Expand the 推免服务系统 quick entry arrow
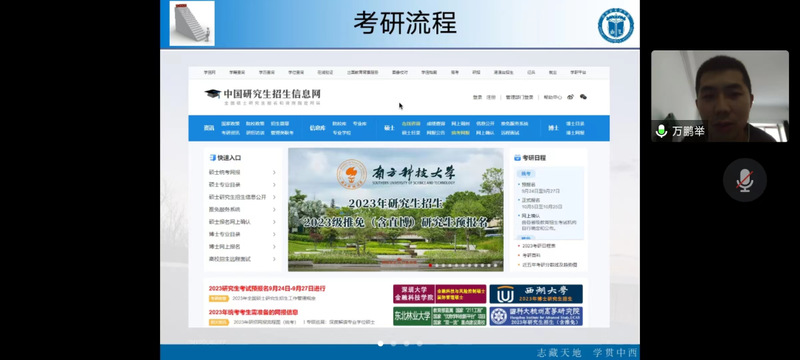This screenshot has height=360, width=800. click(x=274, y=210)
